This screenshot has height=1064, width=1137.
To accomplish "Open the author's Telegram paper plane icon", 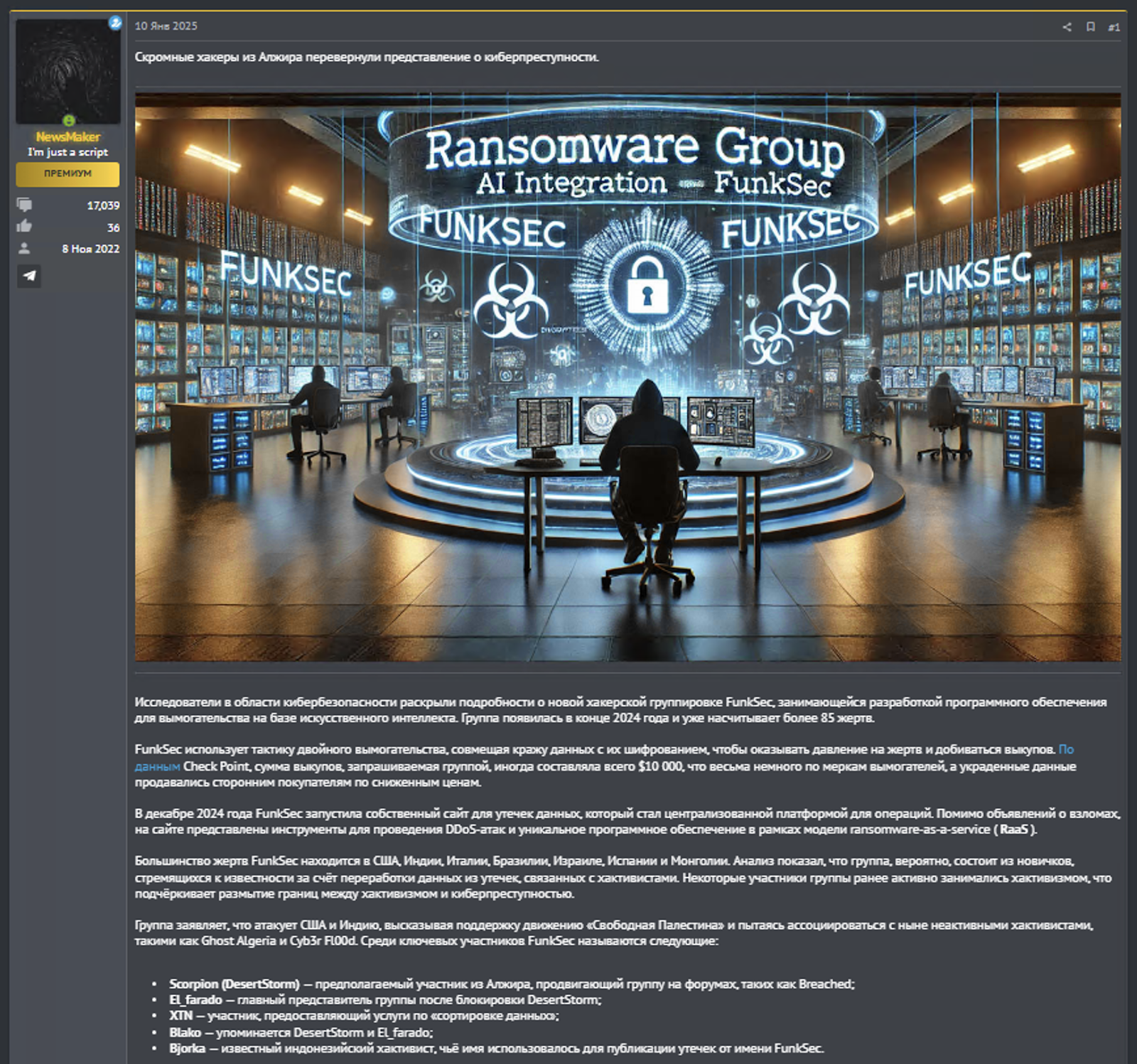I will coord(29,276).
